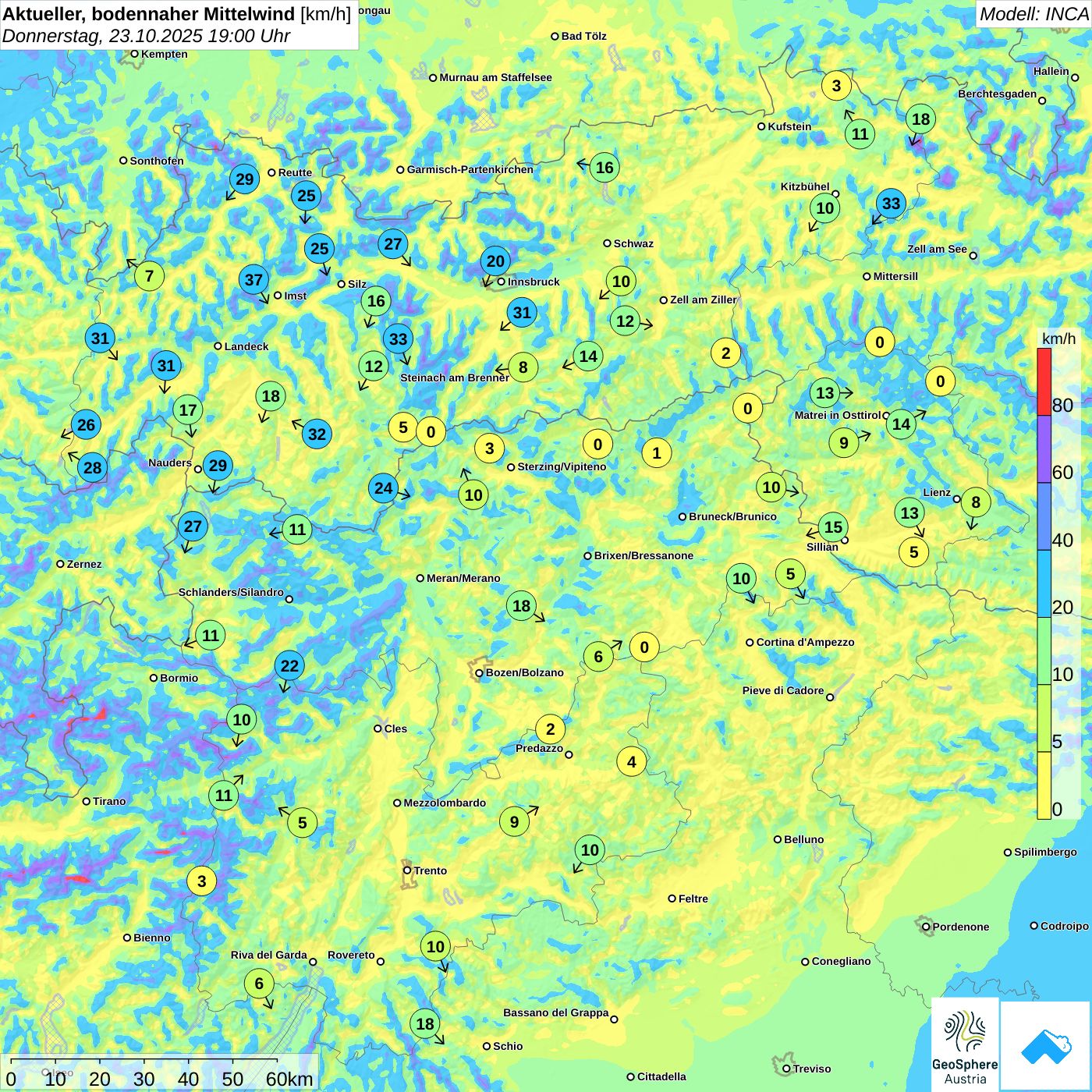Screen dimensions: 1092x1092
Task: Pick the 7 km/h wind station marker
Action: (149, 276)
